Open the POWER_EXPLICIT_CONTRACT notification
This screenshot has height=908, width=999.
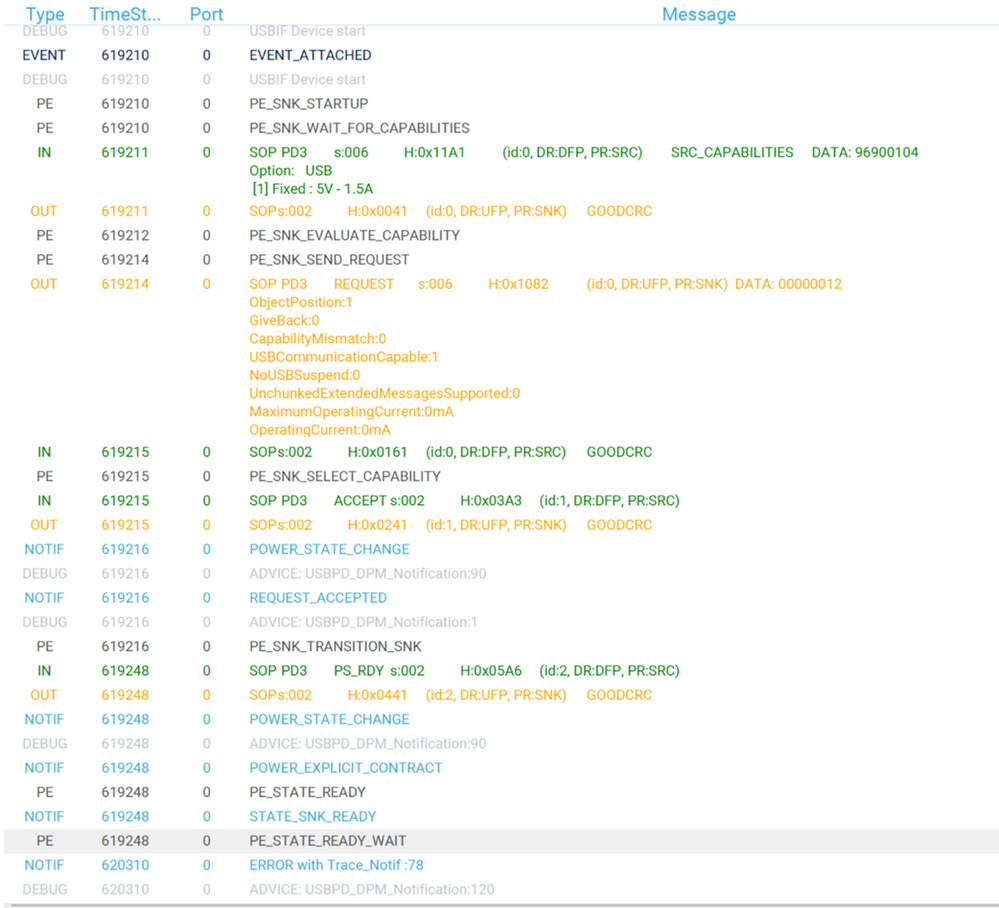click(345, 767)
